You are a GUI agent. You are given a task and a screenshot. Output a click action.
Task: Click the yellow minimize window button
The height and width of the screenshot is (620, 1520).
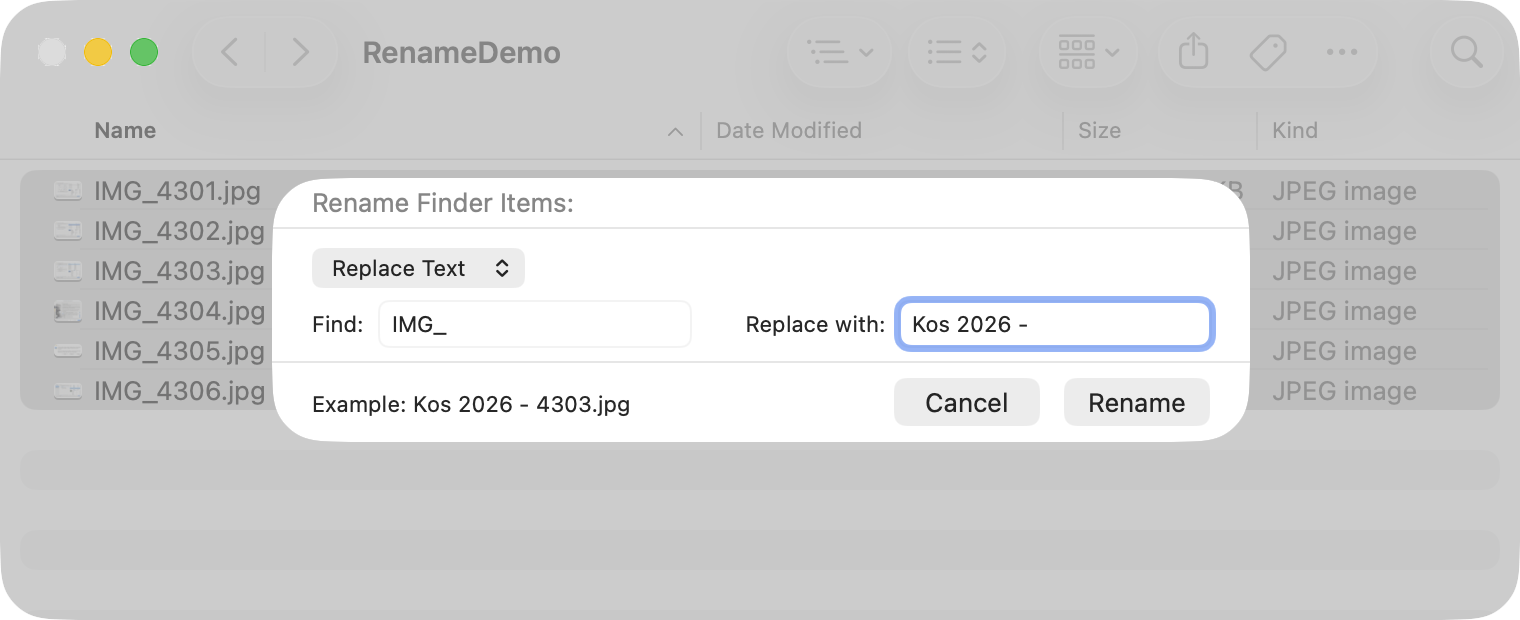pyautogui.click(x=97, y=52)
